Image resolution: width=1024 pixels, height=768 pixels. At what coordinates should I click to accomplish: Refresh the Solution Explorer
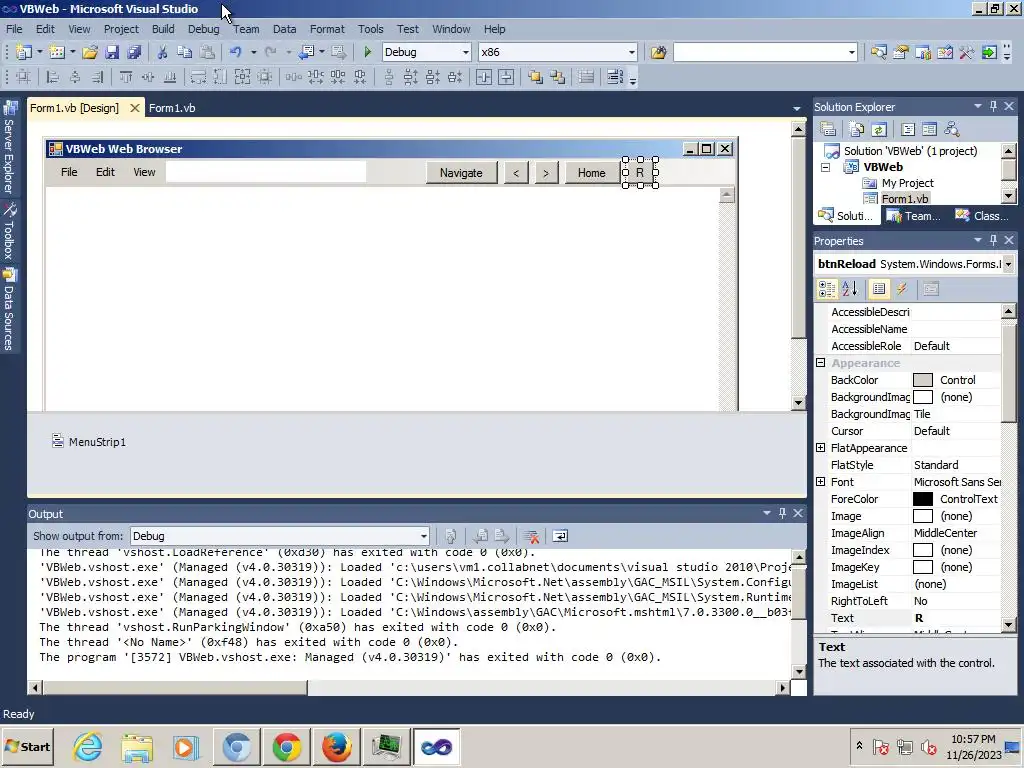(x=878, y=129)
